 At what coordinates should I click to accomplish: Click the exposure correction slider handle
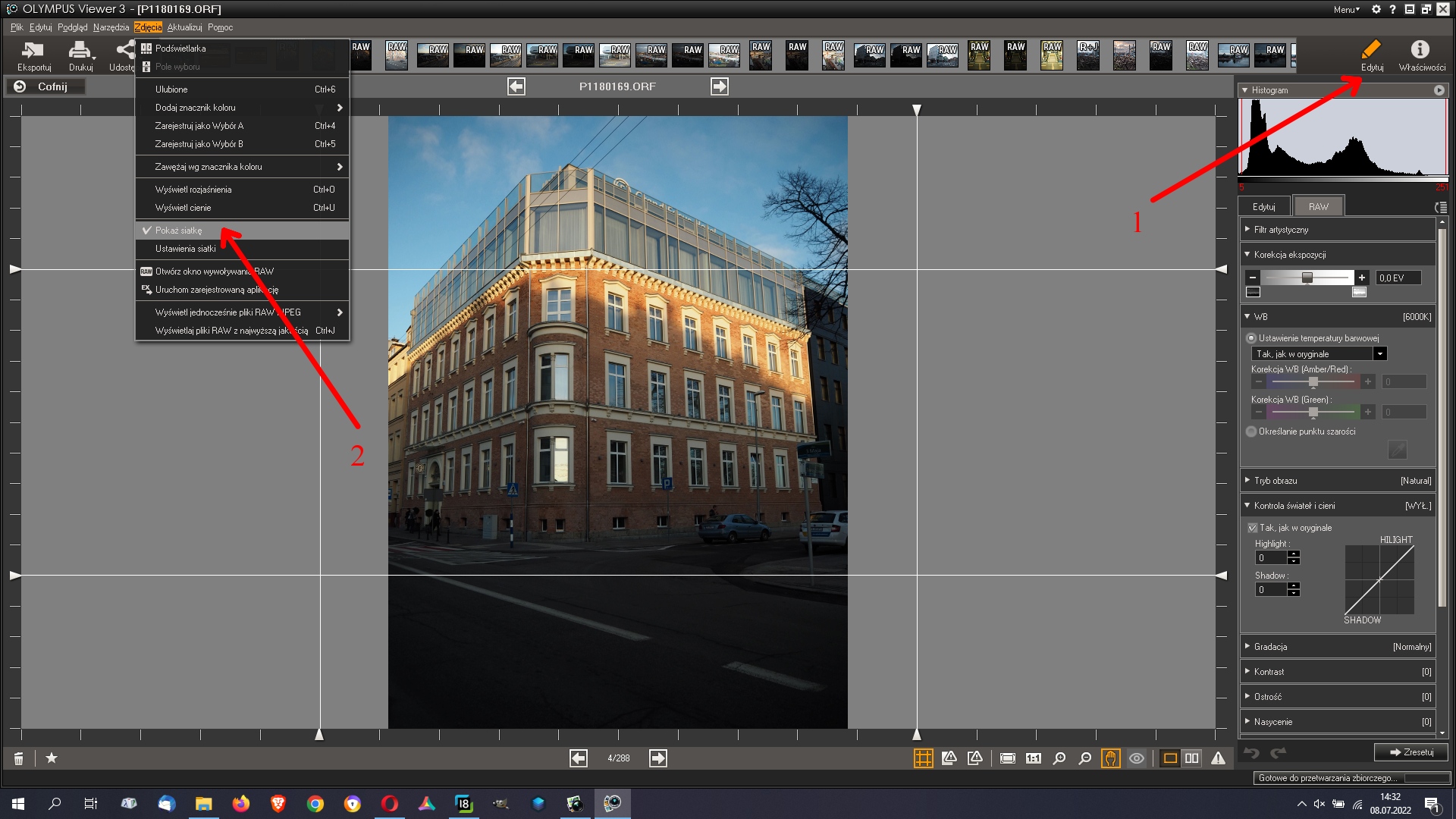pyautogui.click(x=1307, y=278)
